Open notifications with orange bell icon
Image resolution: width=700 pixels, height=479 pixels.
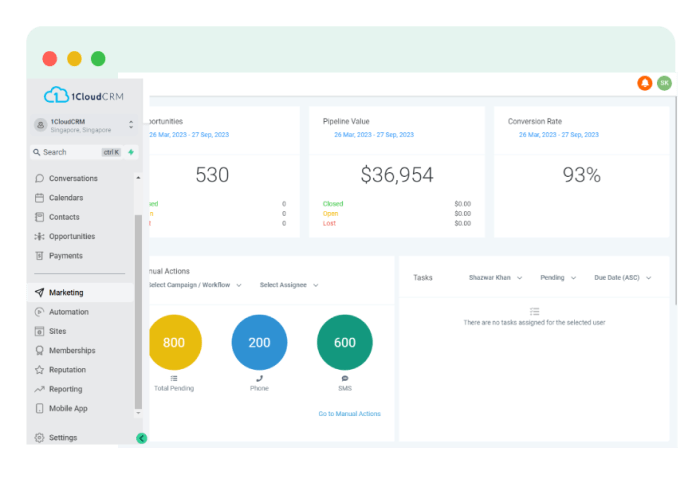click(x=645, y=83)
